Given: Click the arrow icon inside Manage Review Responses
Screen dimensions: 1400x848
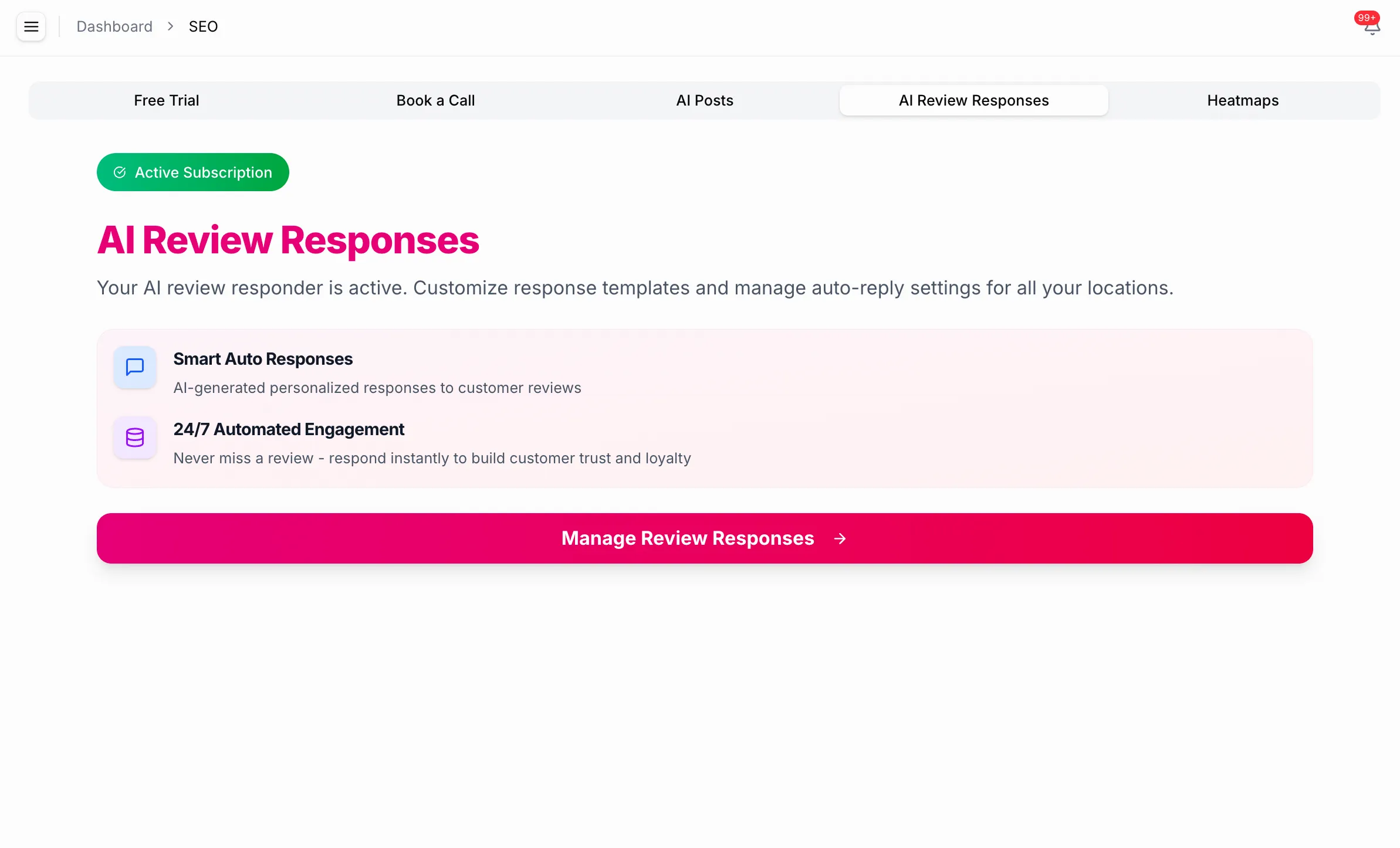Looking at the screenshot, I should (841, 538).
